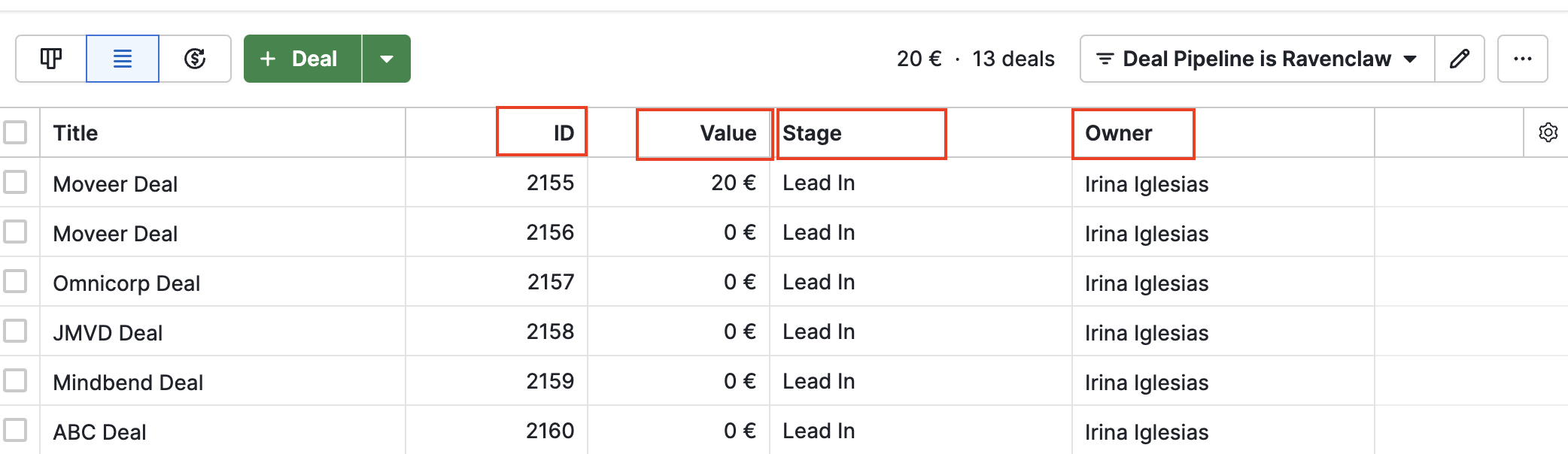Click the Owner column header

click(1118, 133)
